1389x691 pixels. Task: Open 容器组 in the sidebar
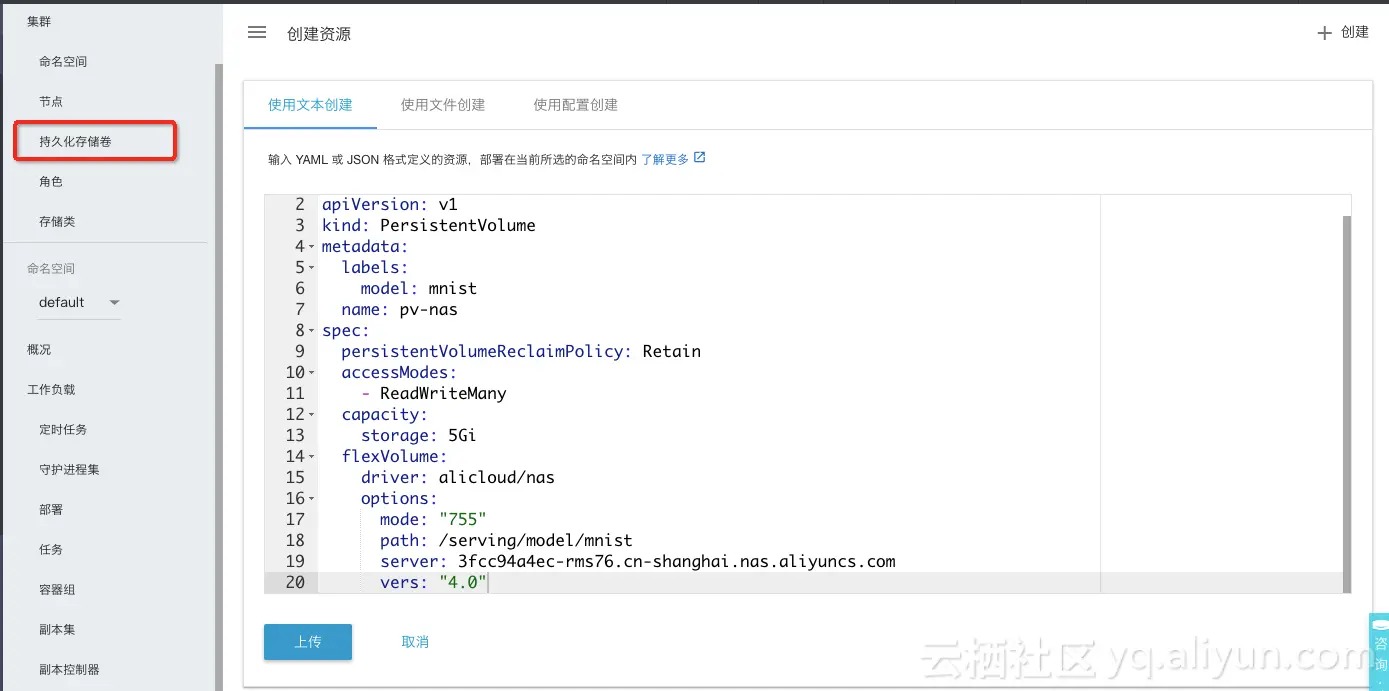pos(57,590)
